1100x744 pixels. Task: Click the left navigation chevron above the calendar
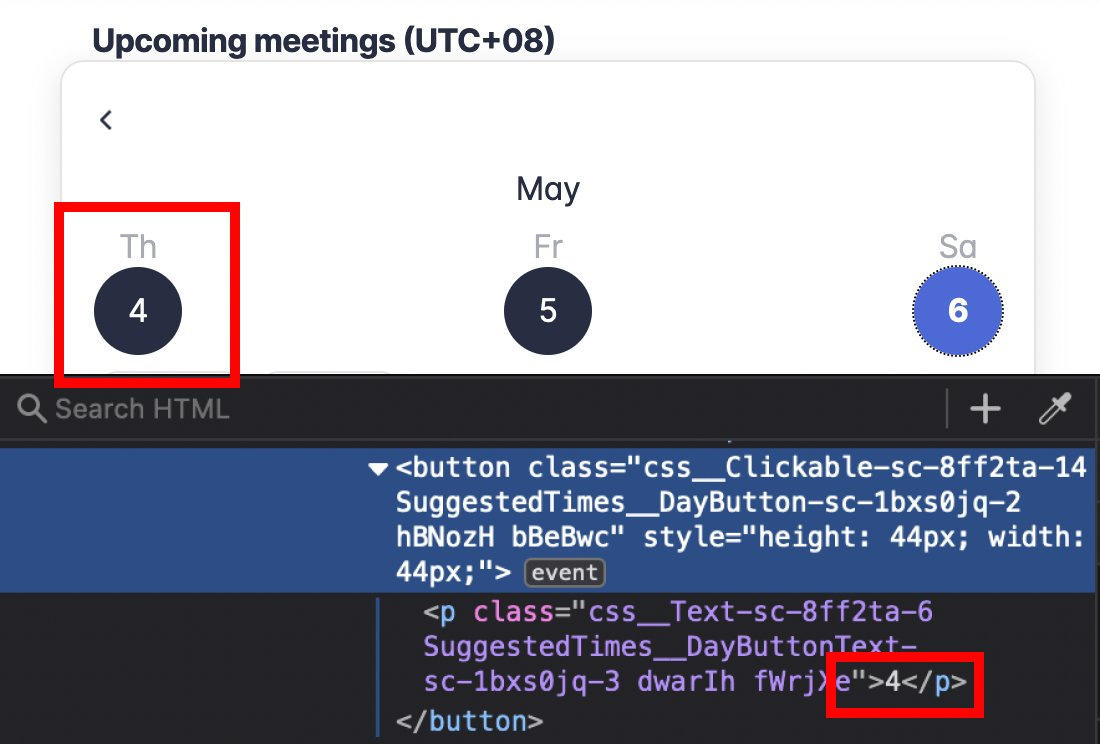[x=106, y=119]
